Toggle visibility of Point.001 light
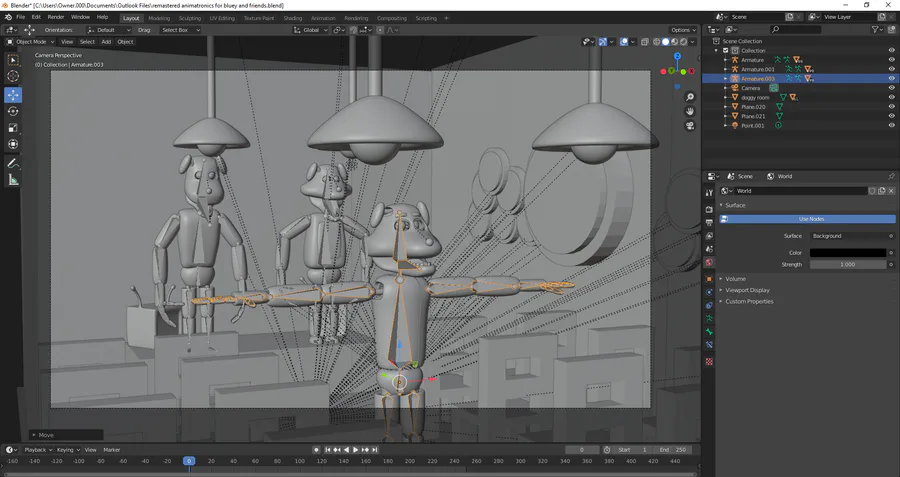Viewport: 900px width, 477px height. [x=891, y=125]
